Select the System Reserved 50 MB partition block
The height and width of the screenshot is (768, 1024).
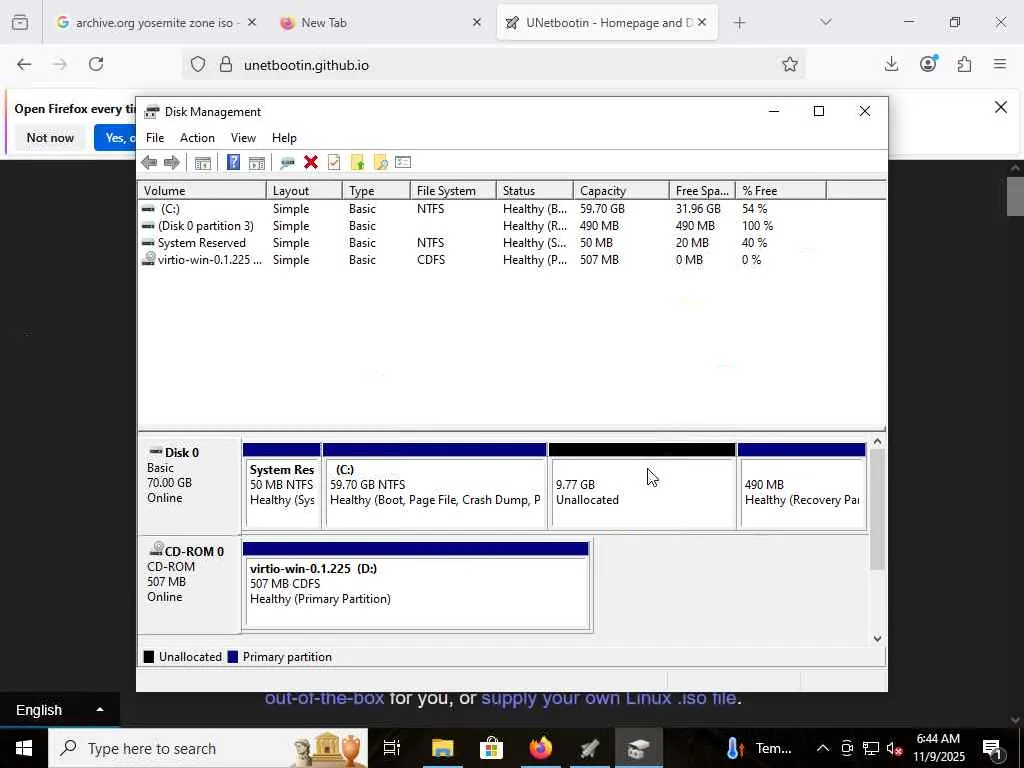[x=281, y=486]
